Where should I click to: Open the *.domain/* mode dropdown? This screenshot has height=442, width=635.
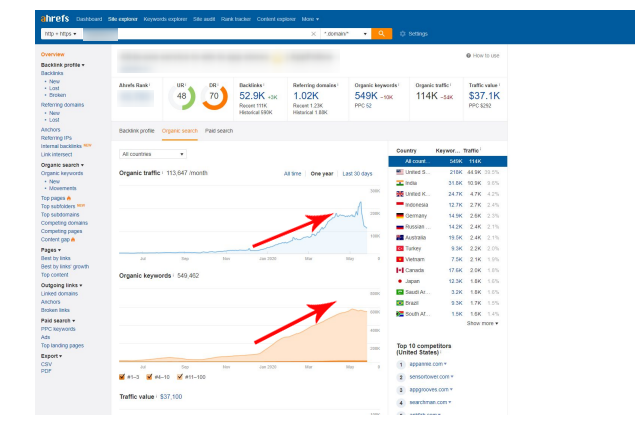pyautogui.click(x=346, y=34)
